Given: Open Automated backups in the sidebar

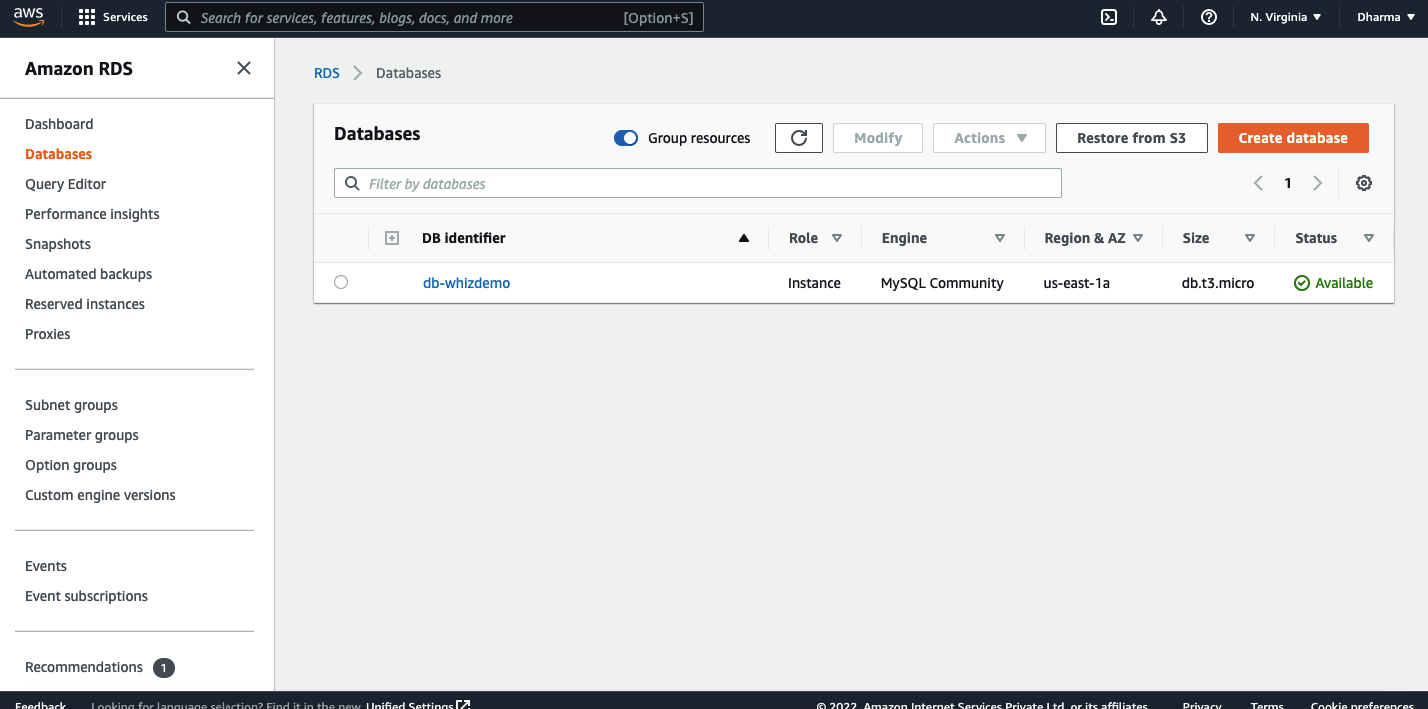Looking at the screenshot, I should [89, 274].
